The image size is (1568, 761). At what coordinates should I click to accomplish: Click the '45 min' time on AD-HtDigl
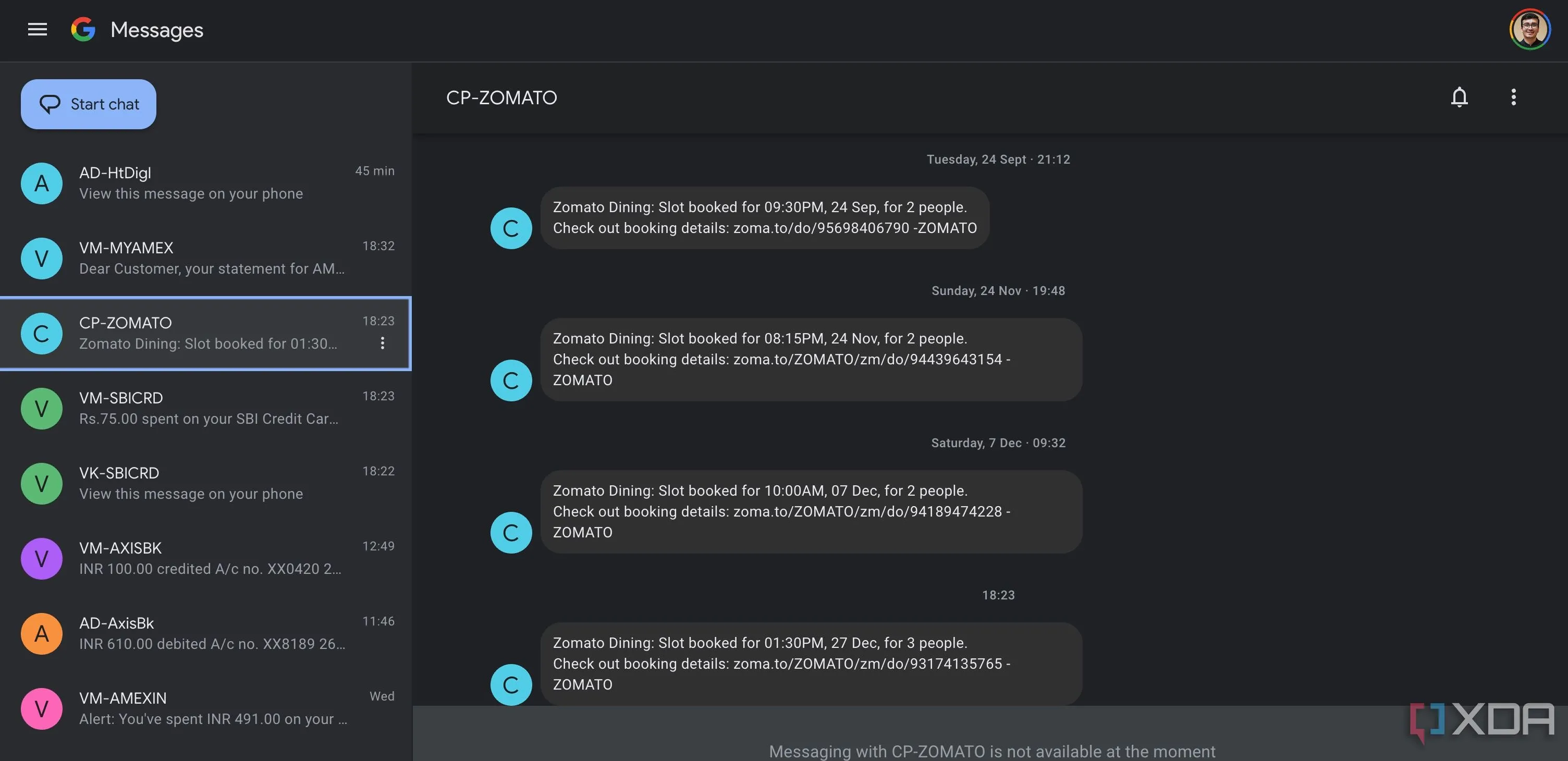point(374,171)
